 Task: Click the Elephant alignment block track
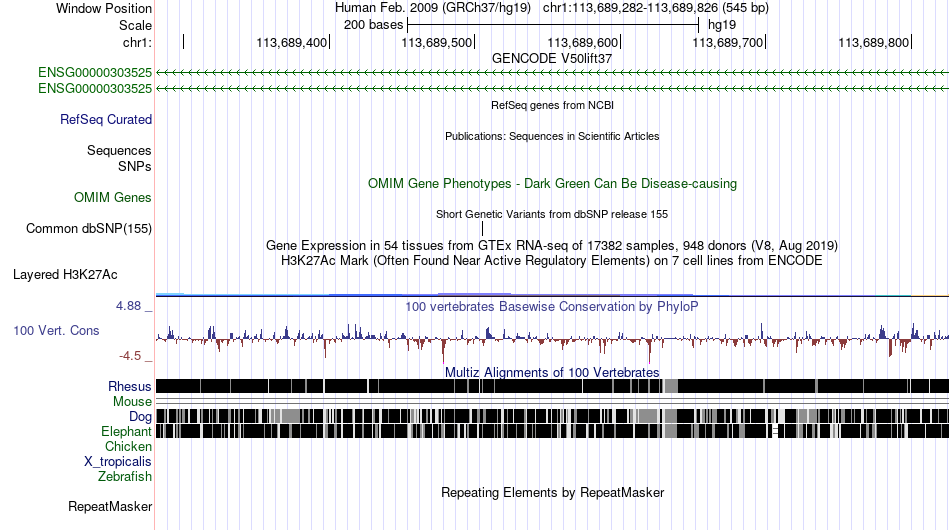click(x=552, y=431)
